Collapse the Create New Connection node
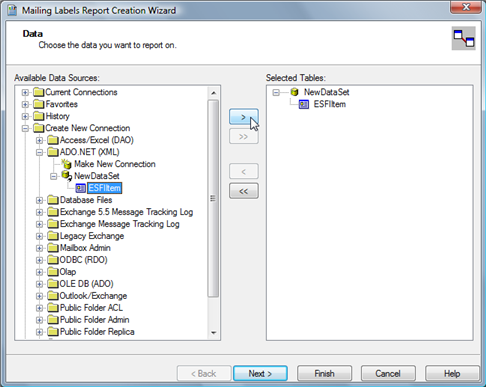Viewport: 486px width, 387px height. (25, 128)
